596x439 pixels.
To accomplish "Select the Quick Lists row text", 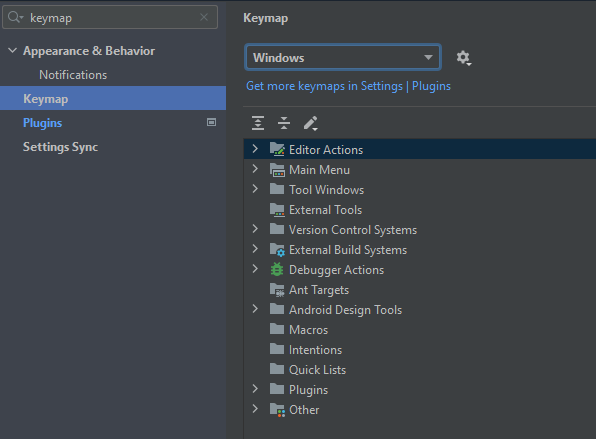I will pos(317,370).
